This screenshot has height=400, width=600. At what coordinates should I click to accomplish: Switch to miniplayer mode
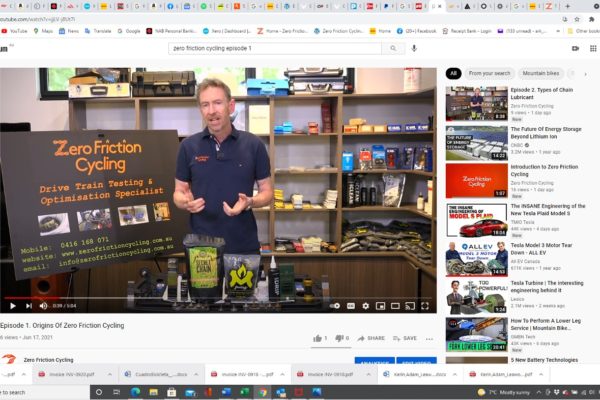tap(380, 306)
